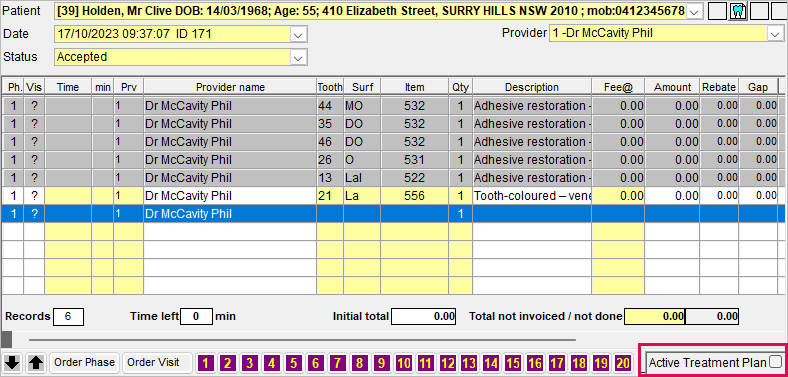Viewport: 788px width, 377px height.
Task: Open the Status dropdown
Action: pyautogui.click(x=298, y=58)
